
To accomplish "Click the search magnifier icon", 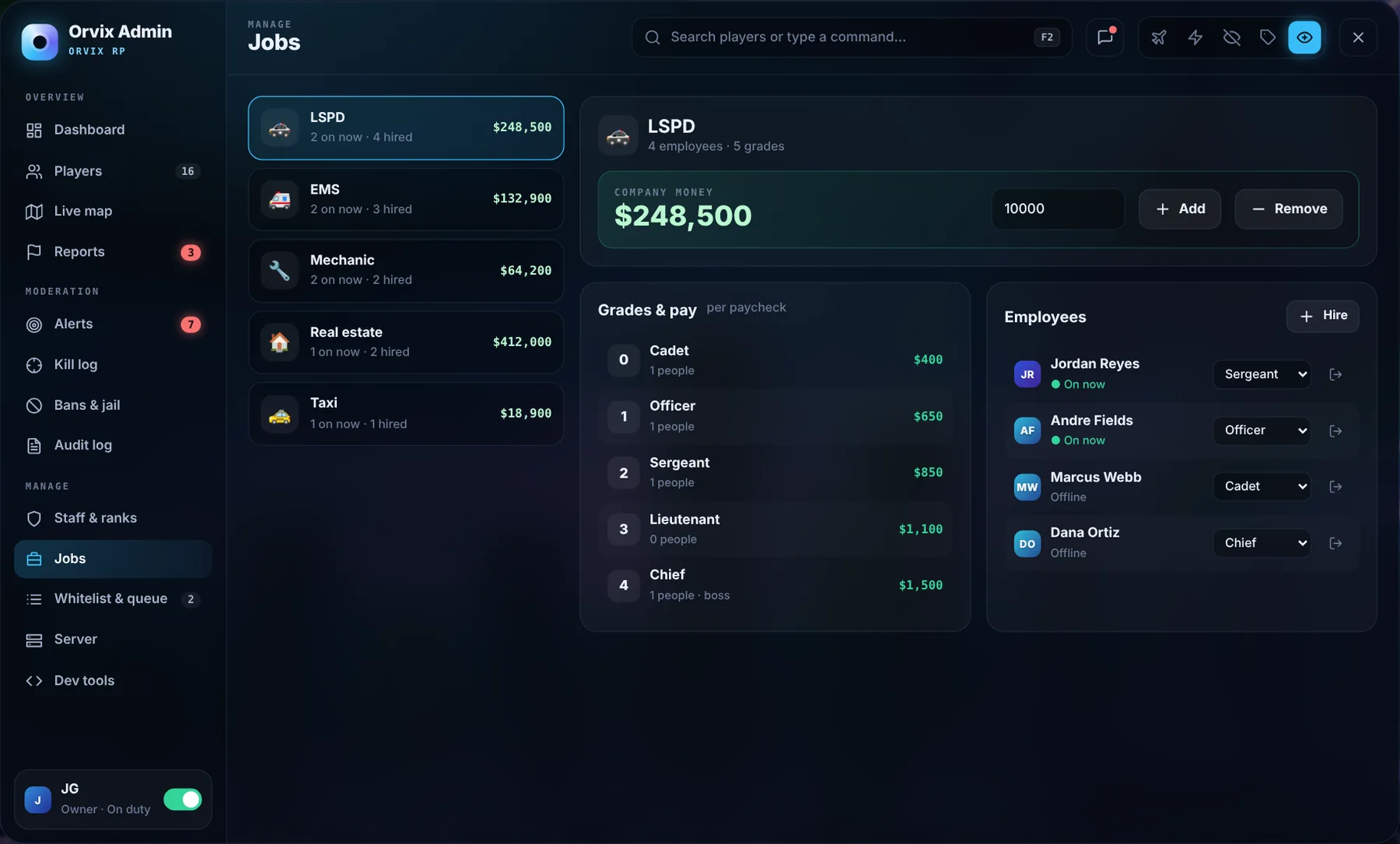I will point(653,37).
